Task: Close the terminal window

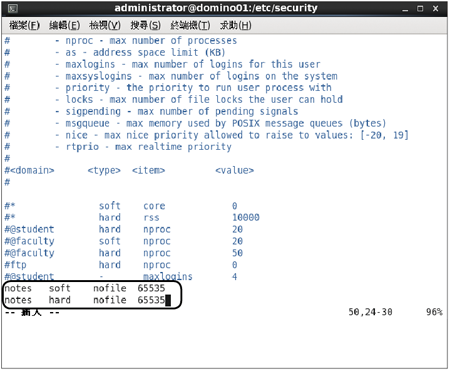Action: pos(435,9)
